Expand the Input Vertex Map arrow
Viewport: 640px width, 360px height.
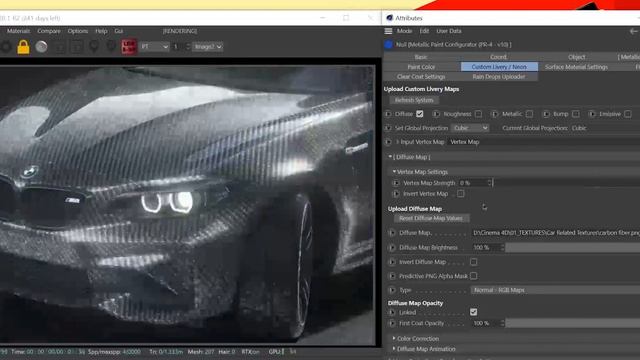click(x=398, y=142)
